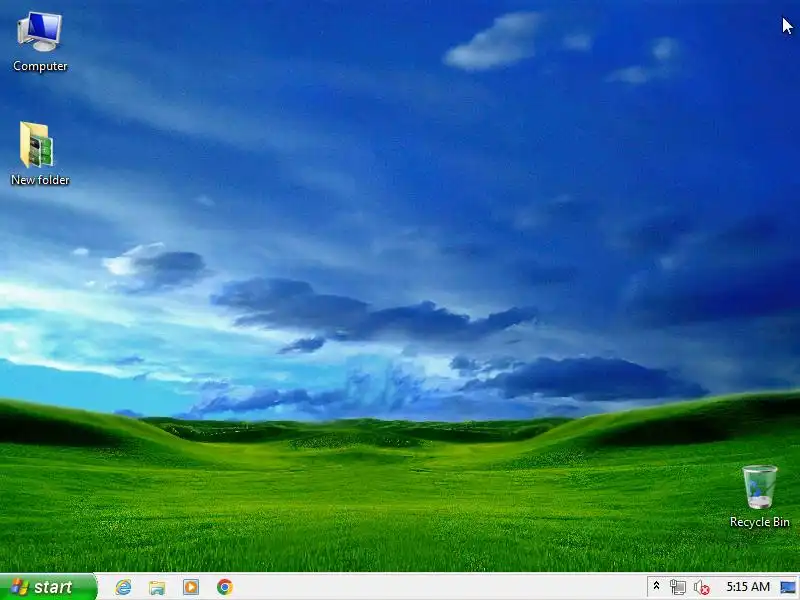Open File Explorer from taskbar
The image size is (800, 600).
[157, 587]
